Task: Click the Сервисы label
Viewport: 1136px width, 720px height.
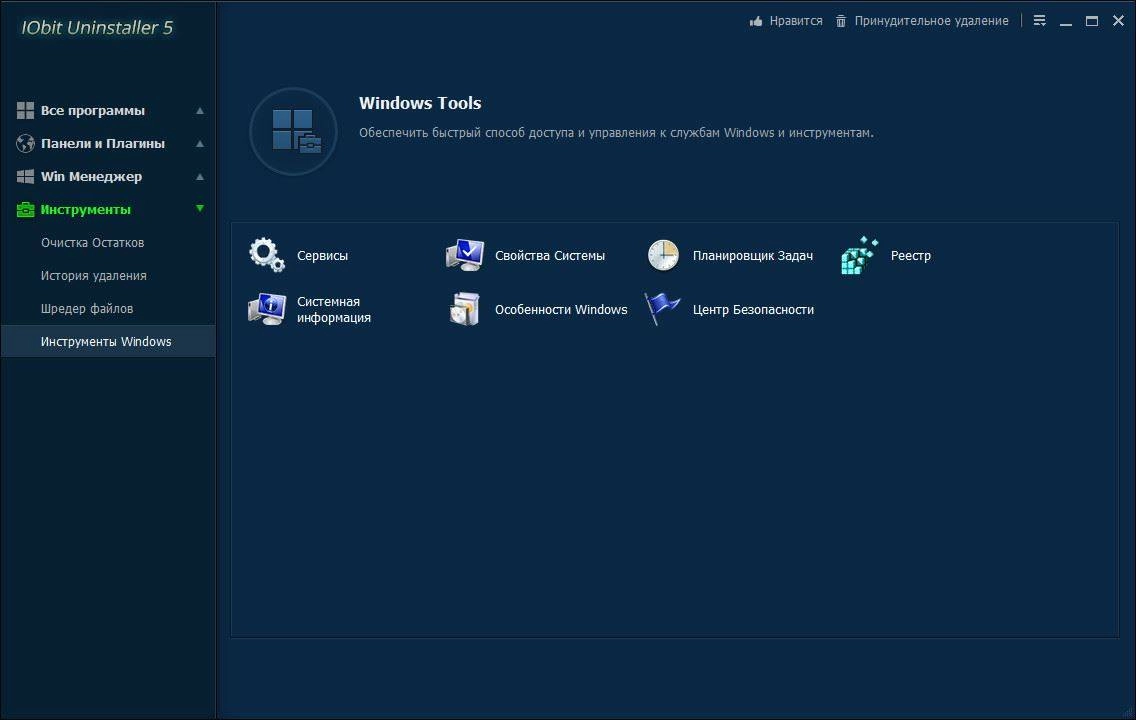Action: pos(322,256)
